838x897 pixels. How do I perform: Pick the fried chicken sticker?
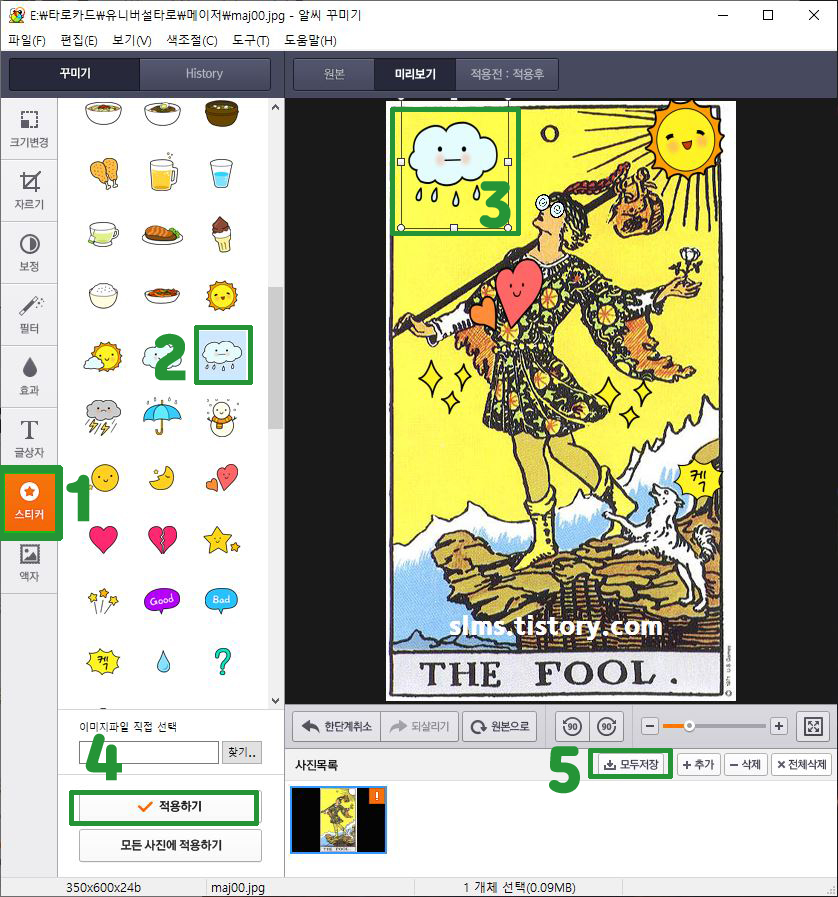click(x=104, y=173)
